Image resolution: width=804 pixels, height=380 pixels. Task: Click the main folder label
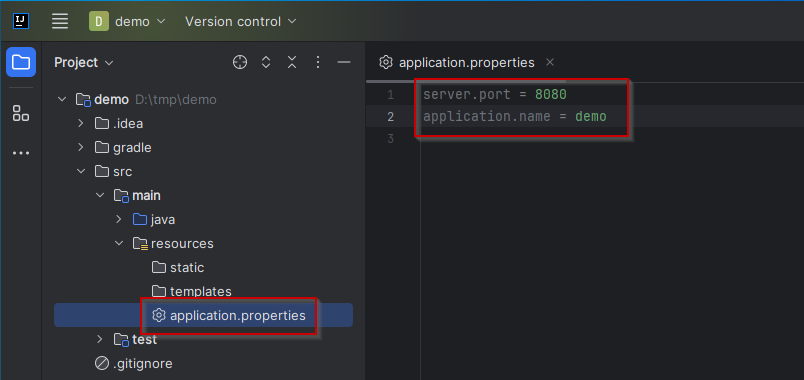[x=146, y=195]
